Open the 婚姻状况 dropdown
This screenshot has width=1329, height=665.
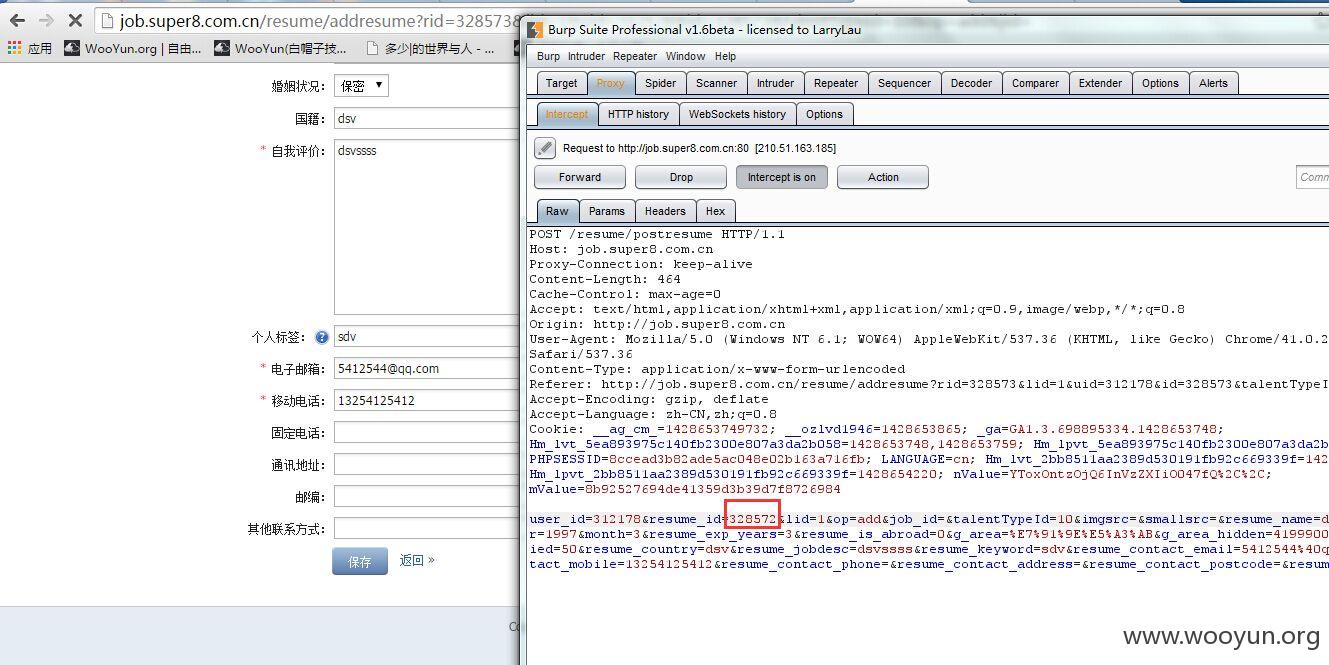tap(361, 86)
